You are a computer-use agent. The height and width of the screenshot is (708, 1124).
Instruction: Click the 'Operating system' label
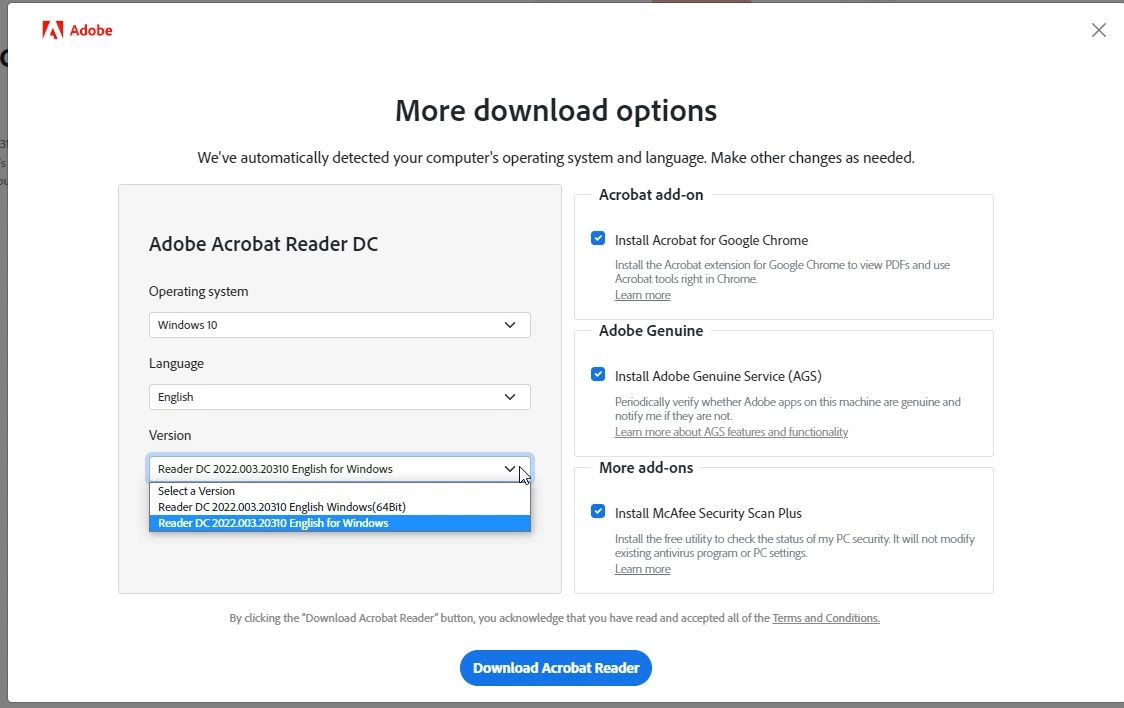pos(199,292)
